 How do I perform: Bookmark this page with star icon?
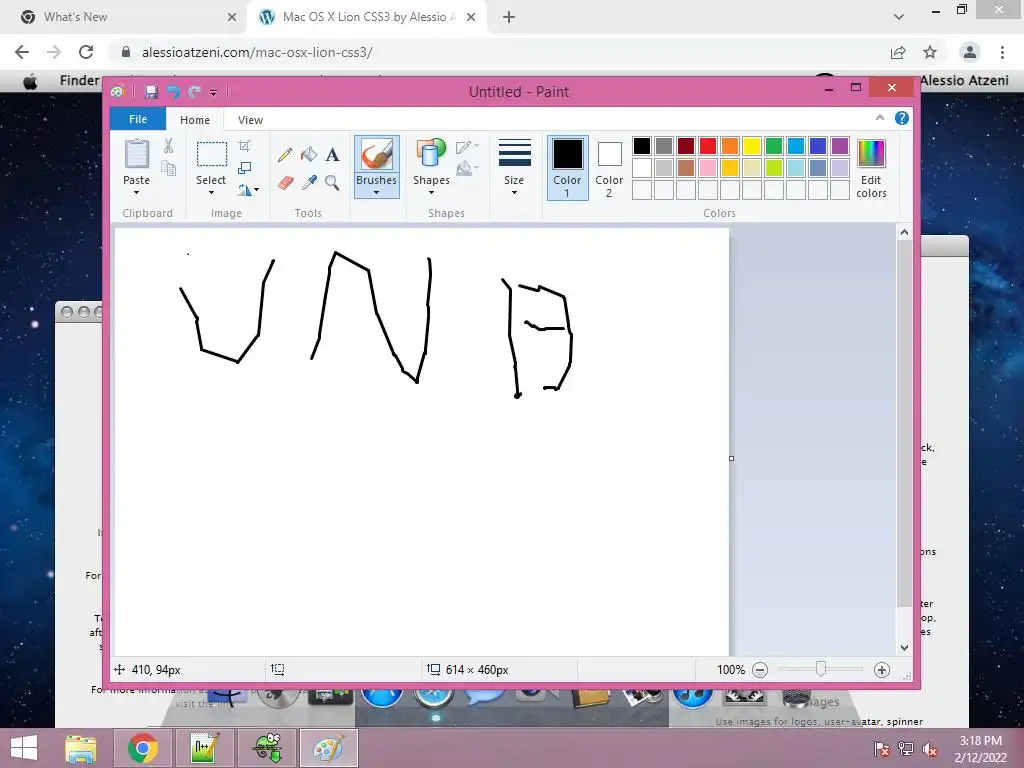point(930,52)
